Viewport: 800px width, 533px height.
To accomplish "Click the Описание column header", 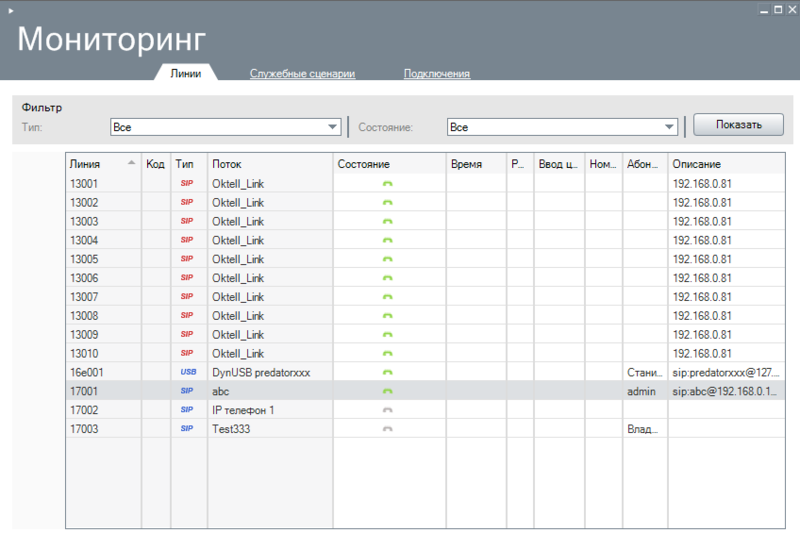I will pos(697,163).
